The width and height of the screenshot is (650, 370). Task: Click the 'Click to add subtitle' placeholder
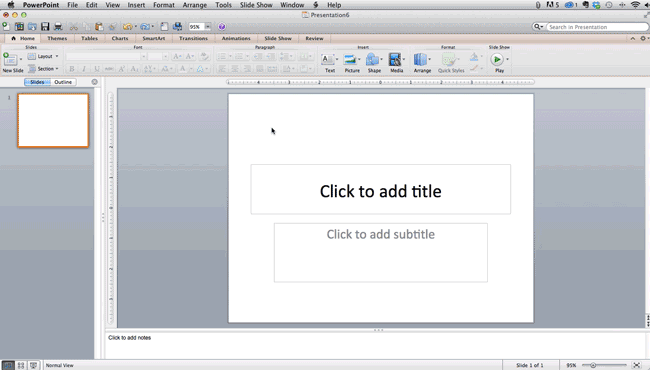[381, 253]
